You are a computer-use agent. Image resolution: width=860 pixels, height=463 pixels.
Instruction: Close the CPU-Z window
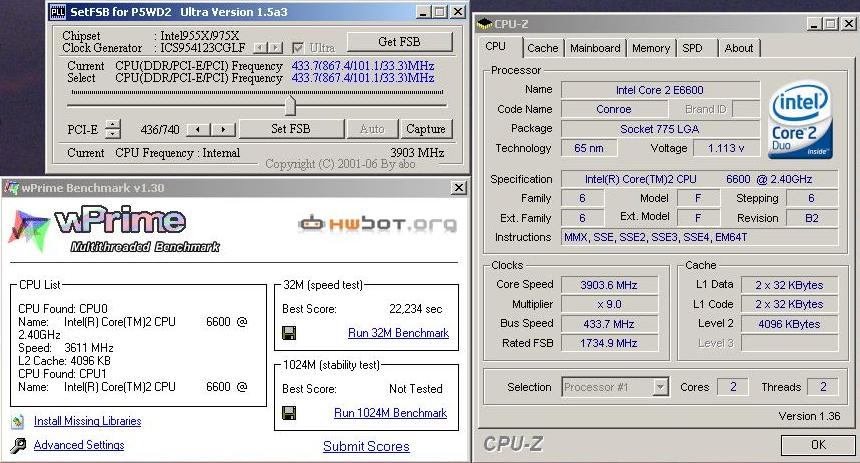[848, 24]
